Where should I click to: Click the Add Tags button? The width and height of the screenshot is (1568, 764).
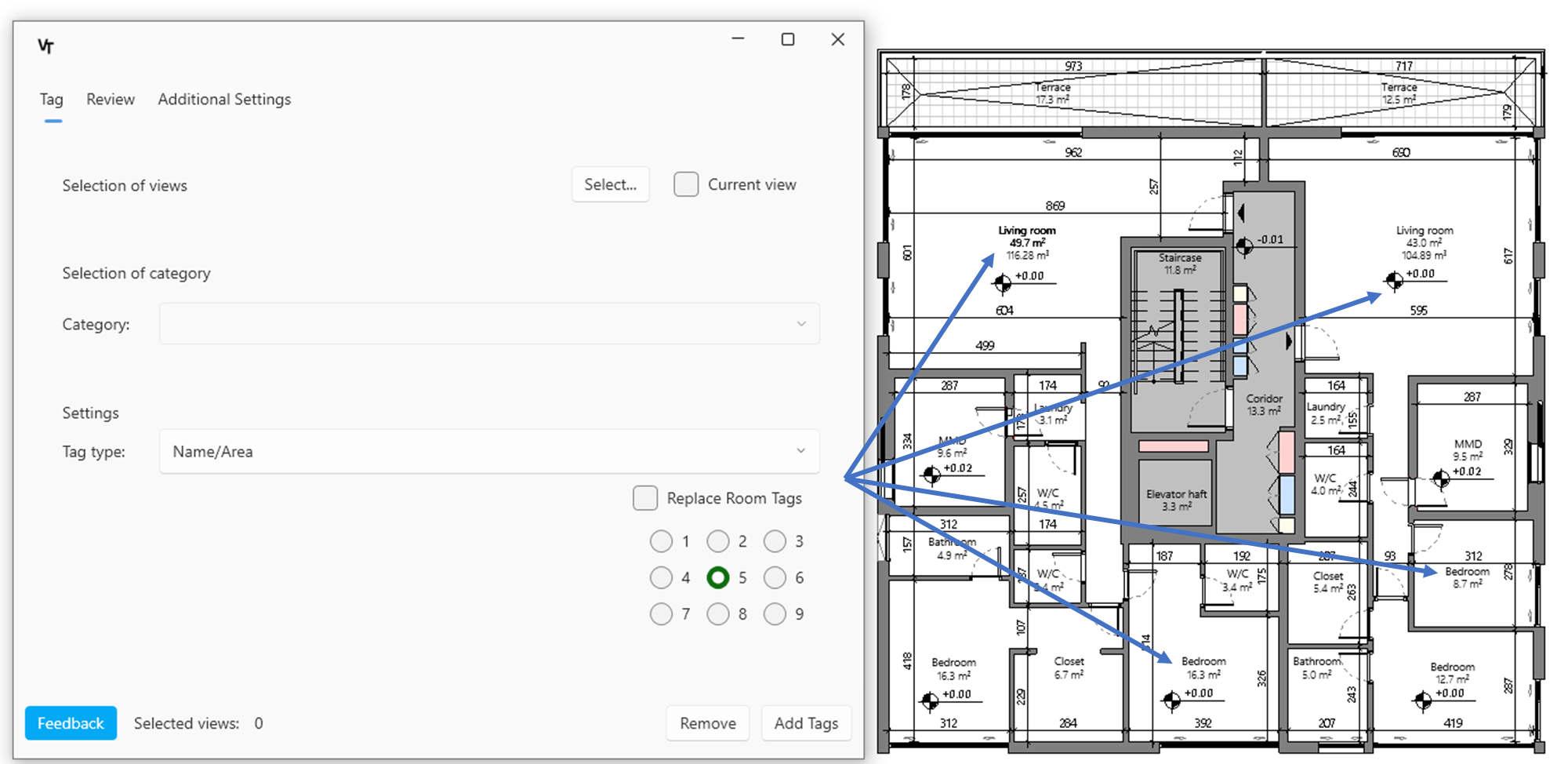[x=806, y=723]
